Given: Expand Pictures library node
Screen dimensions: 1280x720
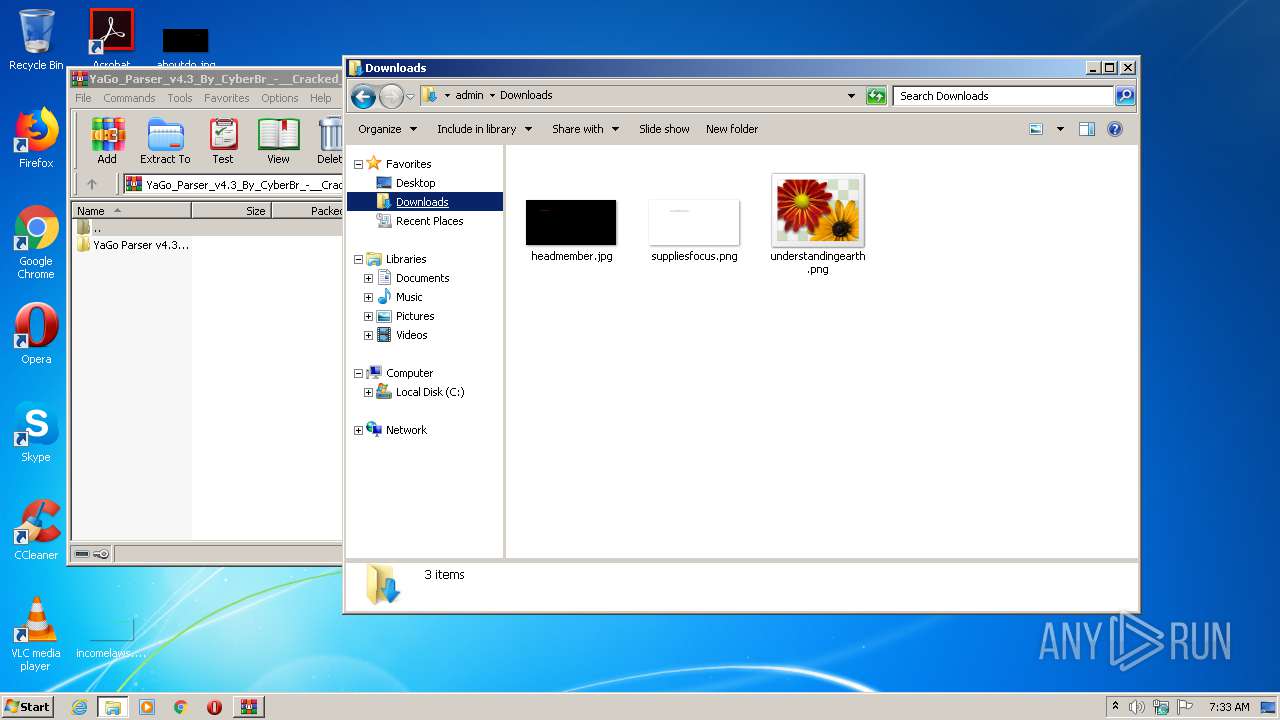Looking at the screenshot, I should 368,316.
